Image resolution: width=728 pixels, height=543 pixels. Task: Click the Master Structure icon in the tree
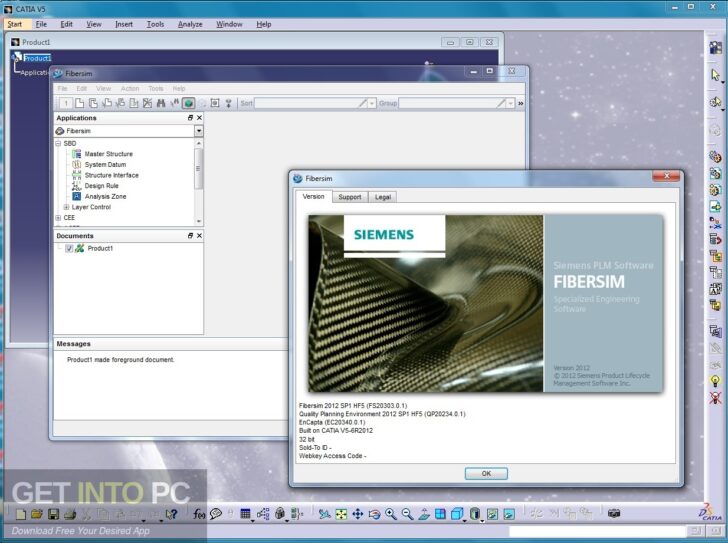tap(77, 154)
